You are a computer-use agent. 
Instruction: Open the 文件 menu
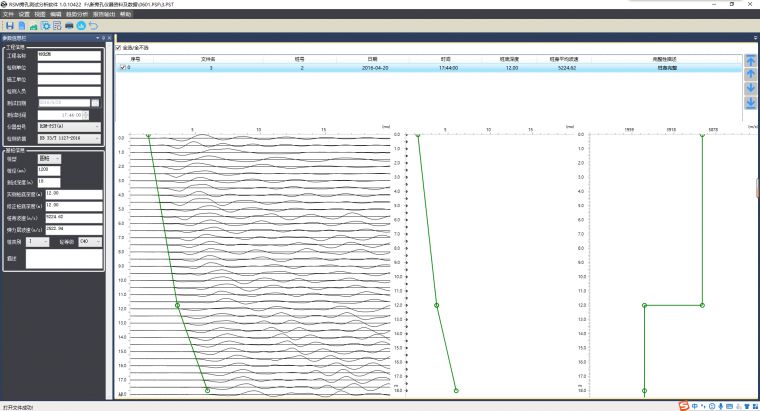(9, 15)
